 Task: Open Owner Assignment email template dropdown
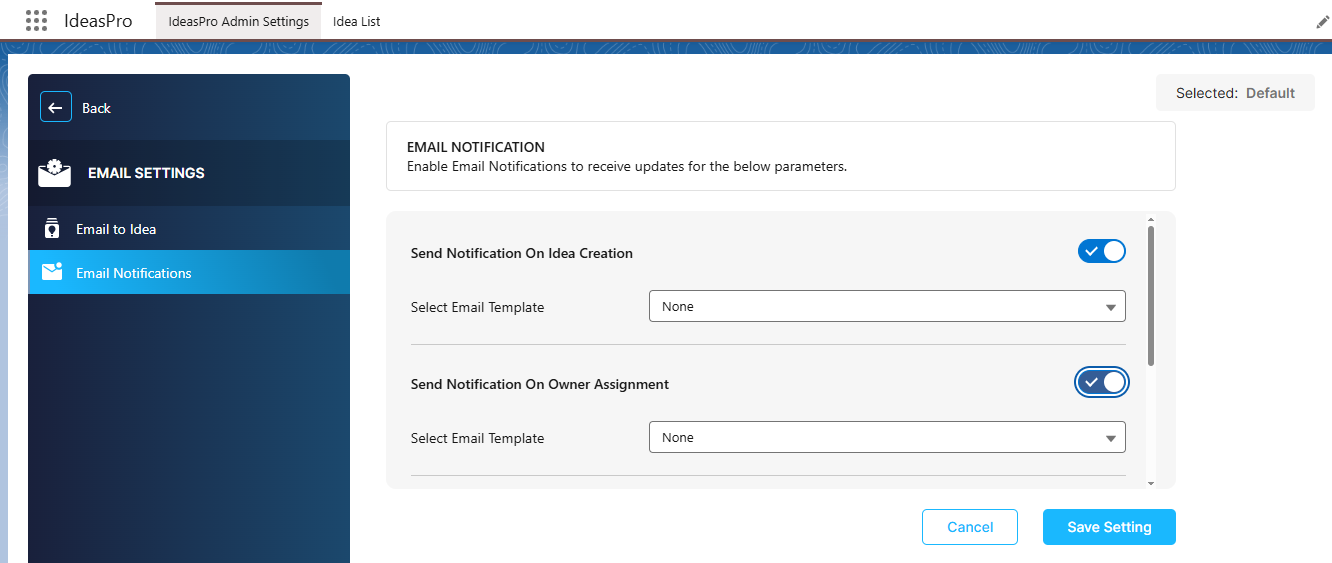pos(887,437)
